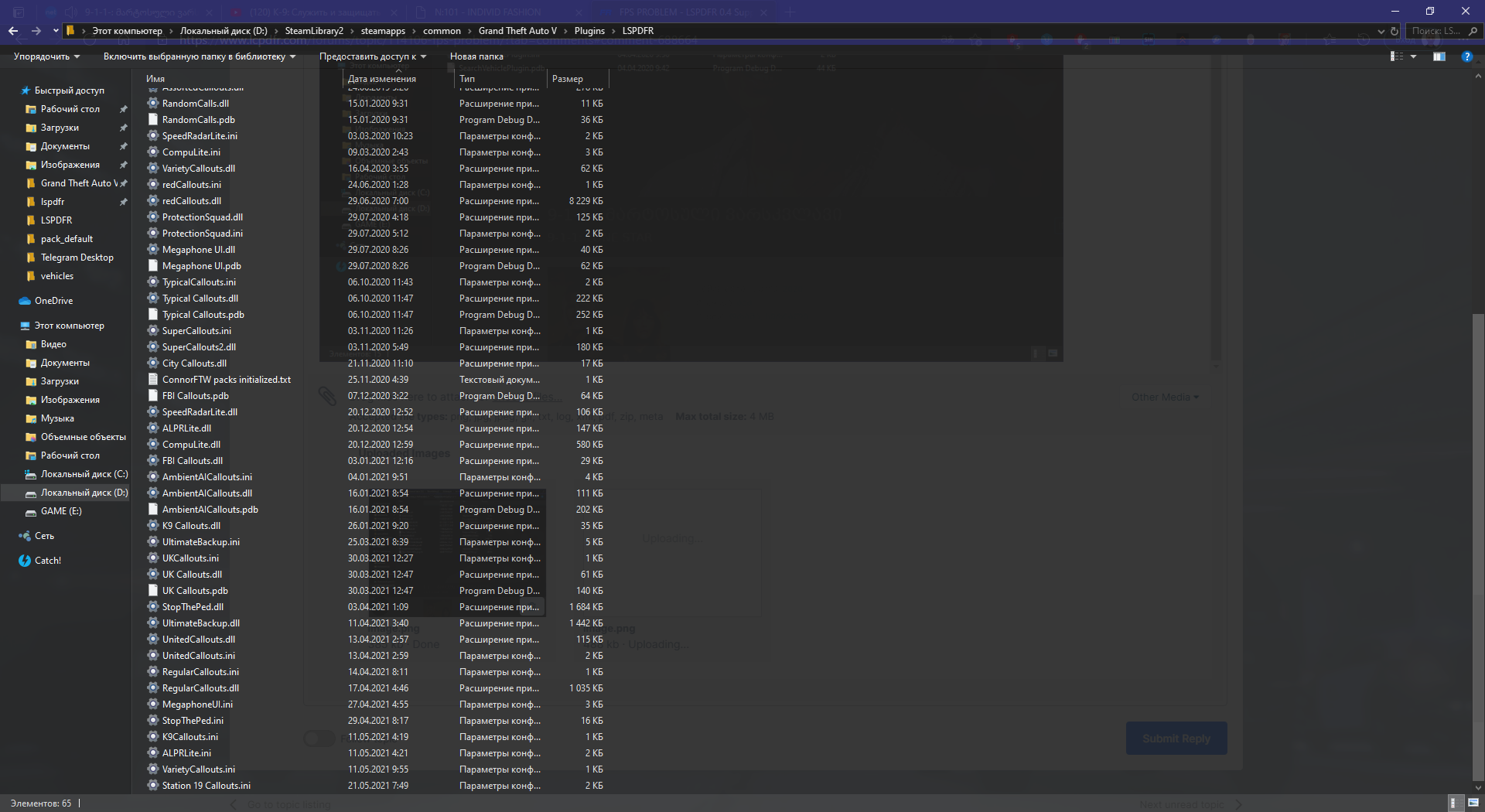Screen dimensions: 1485x812
Task: Select the Plugins breadcrumb segment
Action: [589, 31]
